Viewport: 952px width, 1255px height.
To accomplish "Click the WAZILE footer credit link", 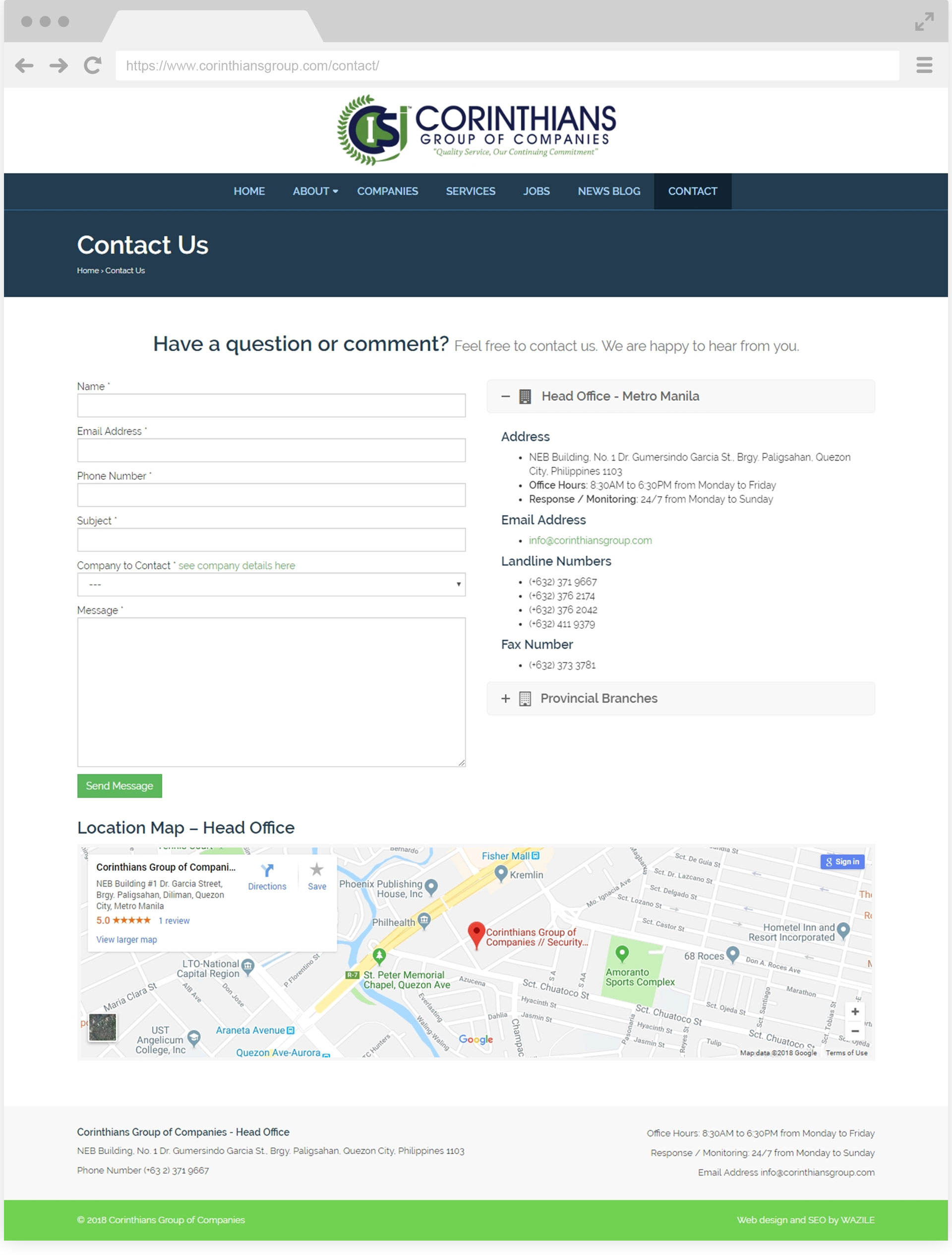I will click(857, 1220).
